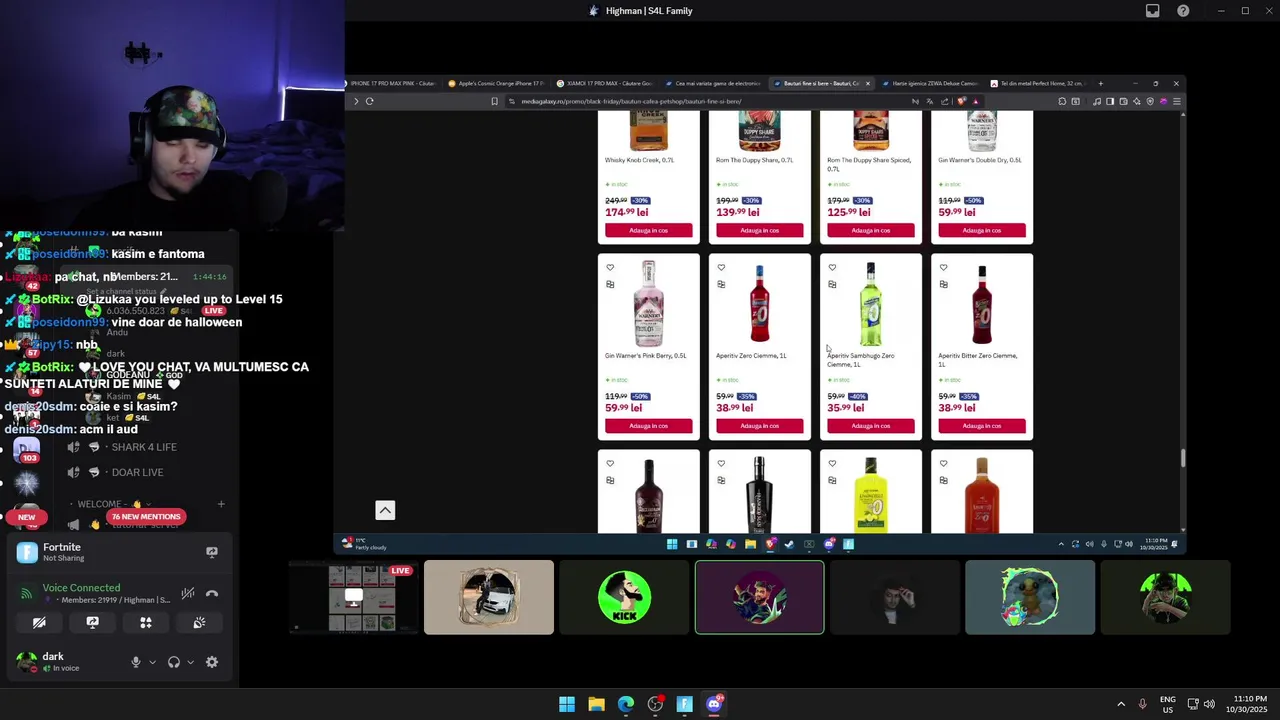Add Rom The Duppy Share 0.7L to cart
Screen dimensions: 1280x720
pyautogui.click(x=759, y=230)
